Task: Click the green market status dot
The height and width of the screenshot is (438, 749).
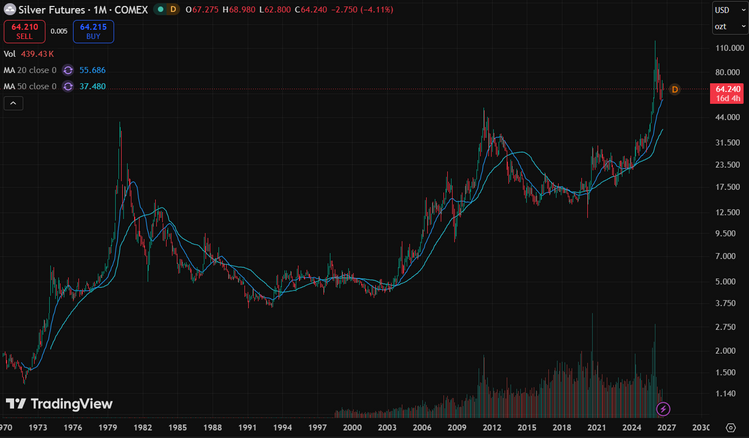Action: tap(160, 10)
